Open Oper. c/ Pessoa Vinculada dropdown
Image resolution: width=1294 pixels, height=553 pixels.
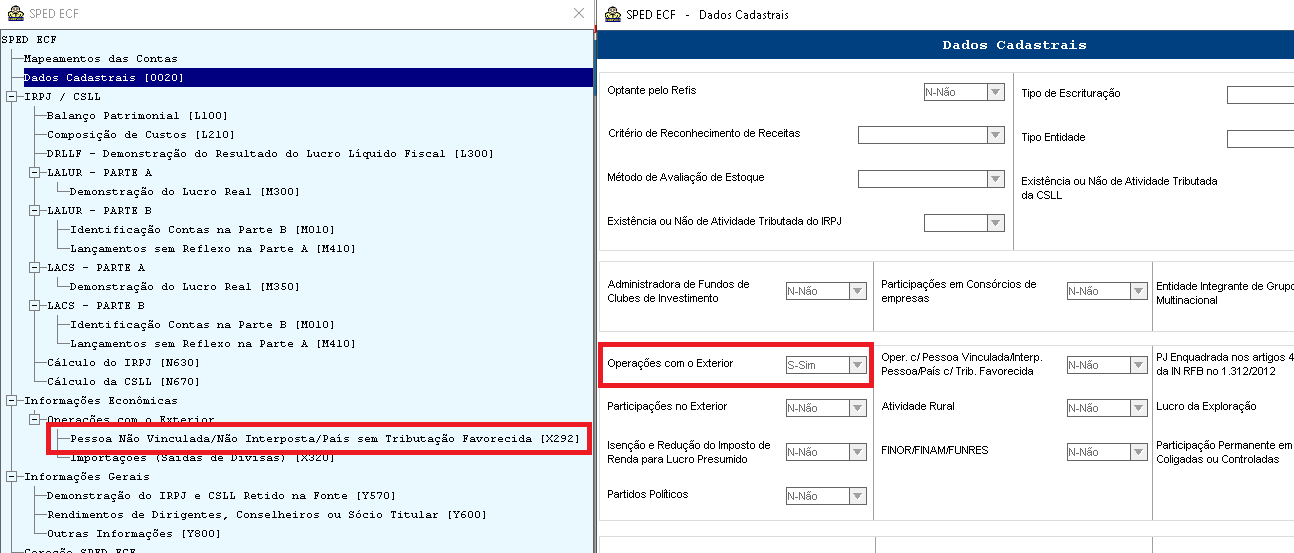point(1138,365)
